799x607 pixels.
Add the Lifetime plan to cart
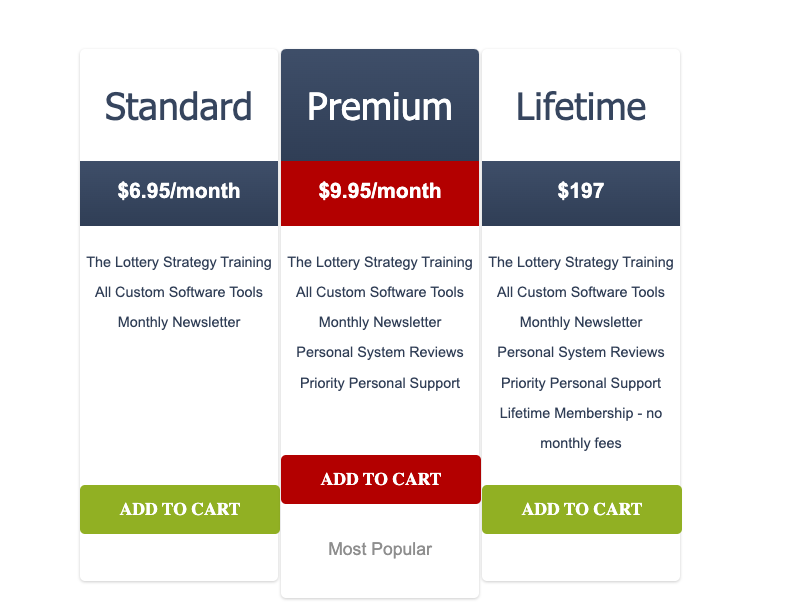click(x=581, y=509)
